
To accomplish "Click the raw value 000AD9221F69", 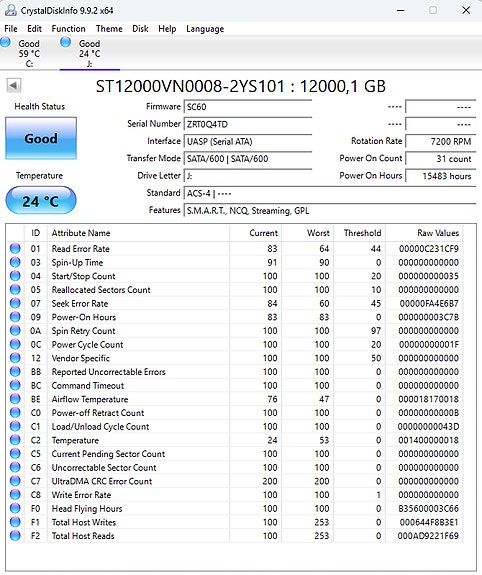I will (x=428, y=536).
